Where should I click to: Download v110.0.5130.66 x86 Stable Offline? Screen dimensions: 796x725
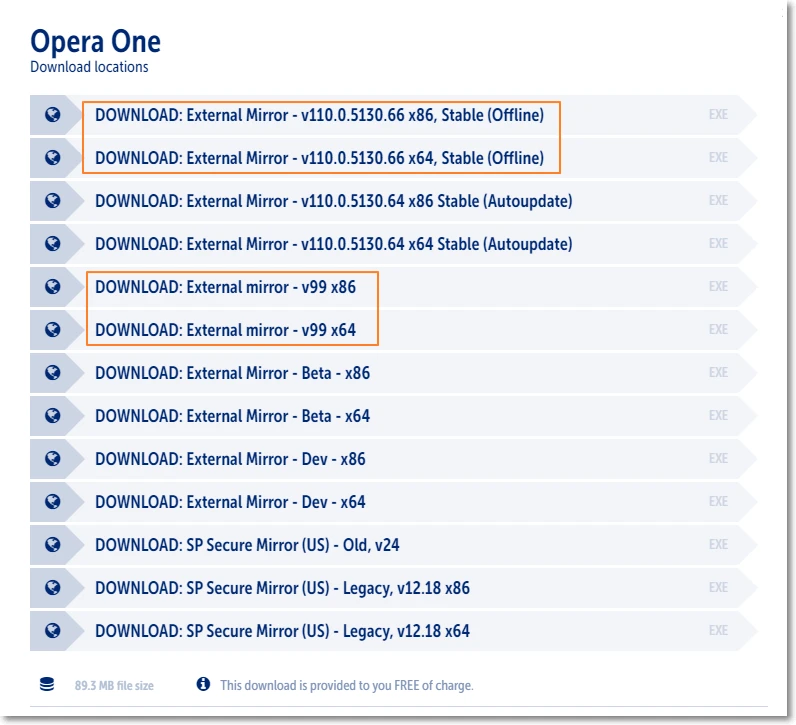click(319, 115)
